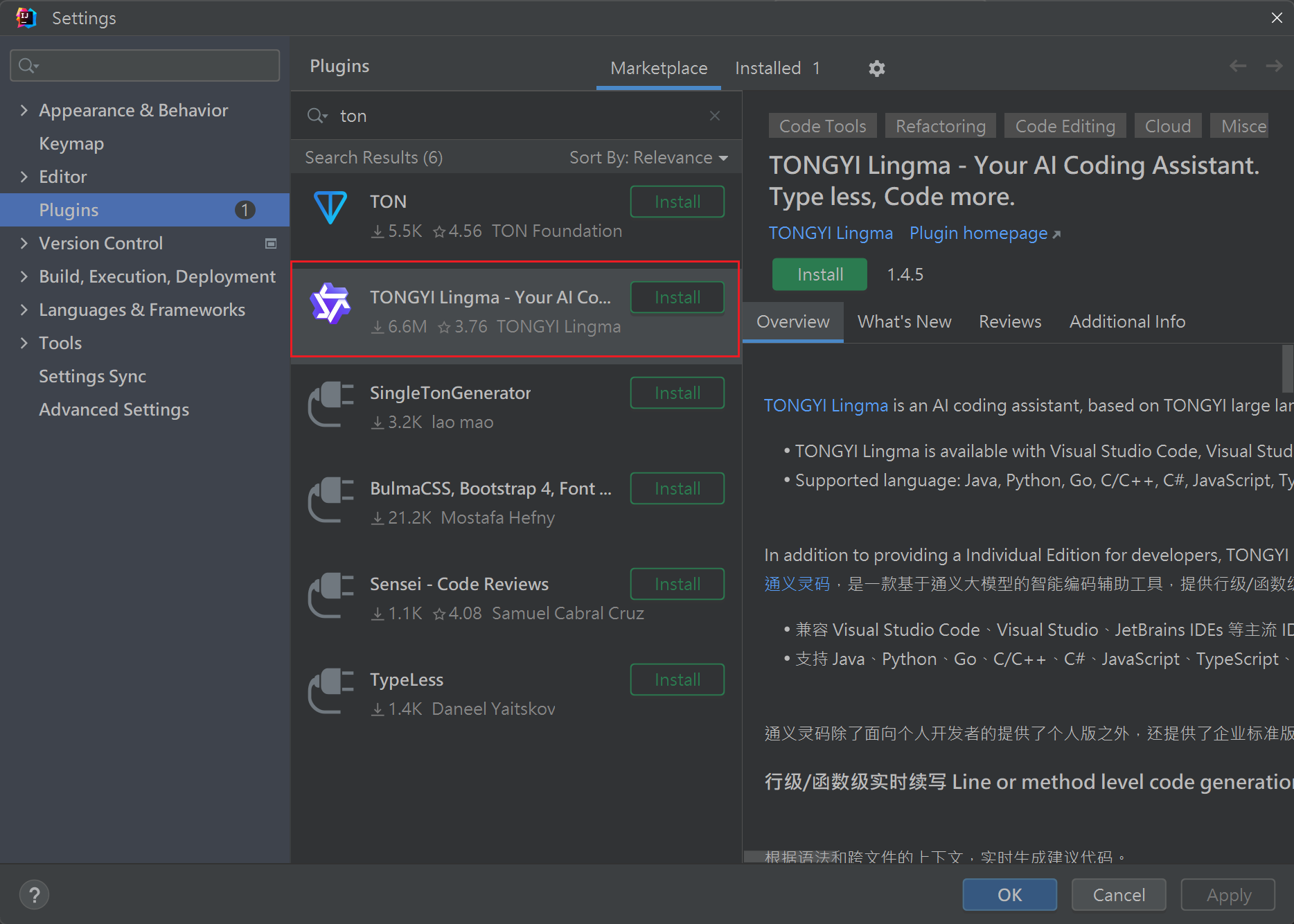Click the Plugins update count badge
Image resolution: width=1294 pixels, height=924 pixels.
point(245,210)
